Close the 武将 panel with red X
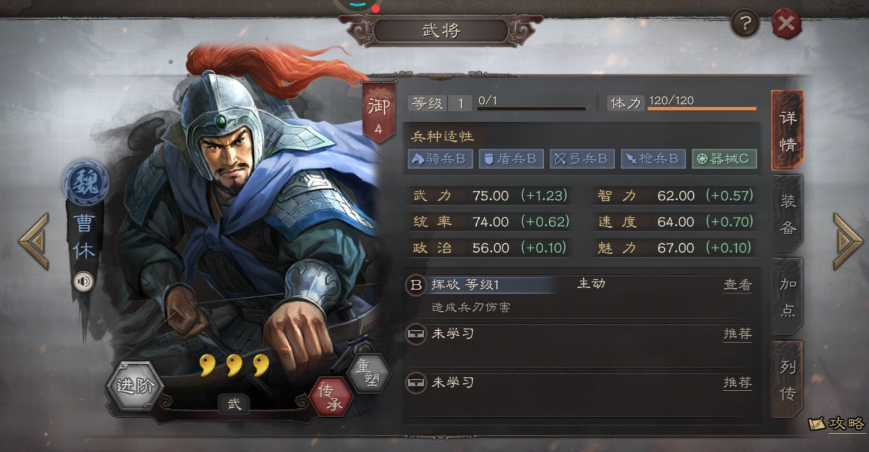869x452 pixels. [x=786, y=23]
